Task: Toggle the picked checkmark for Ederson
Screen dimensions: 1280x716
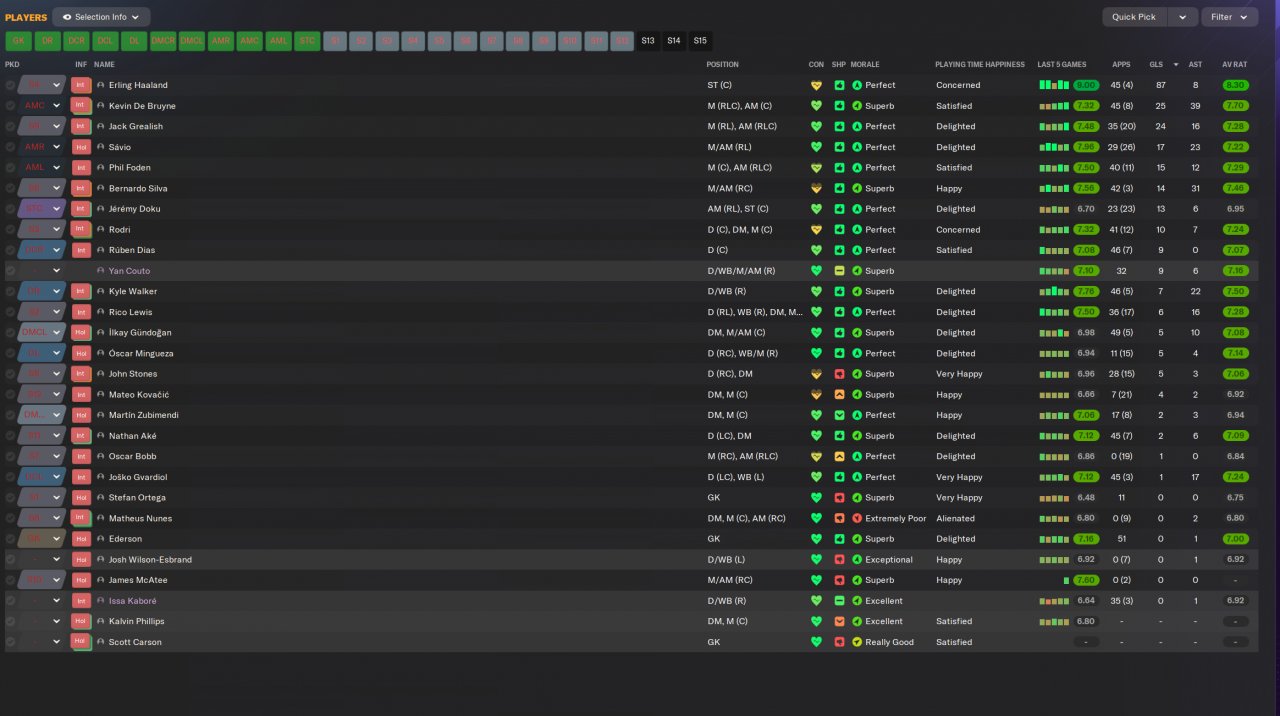Action: click(x=10, y=539)
